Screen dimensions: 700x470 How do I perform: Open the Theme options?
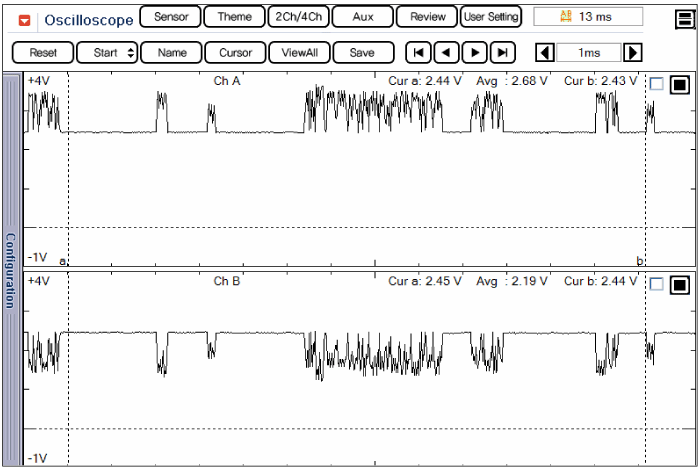tap(234, 17)
